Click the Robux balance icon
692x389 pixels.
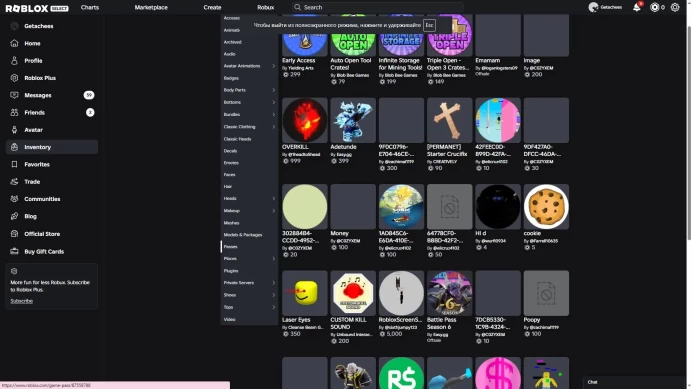tap(654, 8)
